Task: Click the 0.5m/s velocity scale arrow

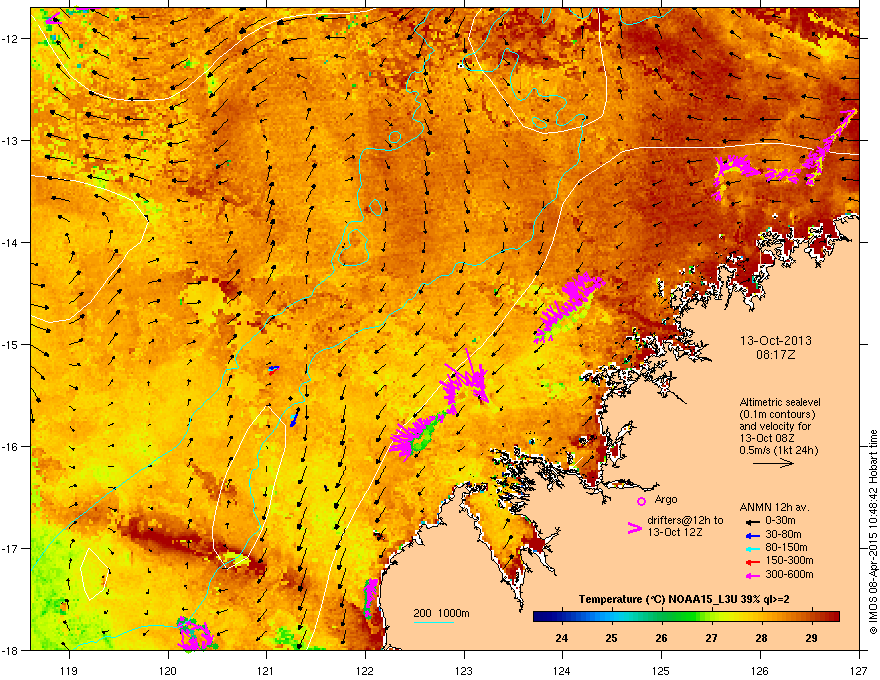Action: click(x=773, y=463)
